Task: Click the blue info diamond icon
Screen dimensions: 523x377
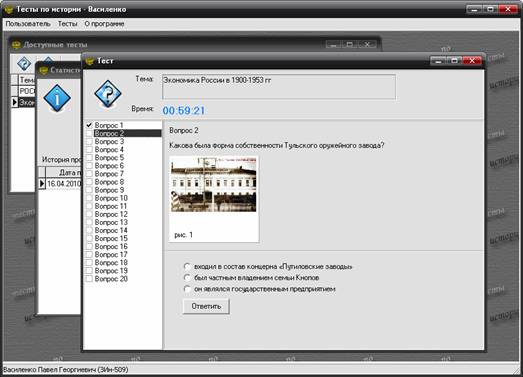Action: pyautogui.click(x=57, y=98)
